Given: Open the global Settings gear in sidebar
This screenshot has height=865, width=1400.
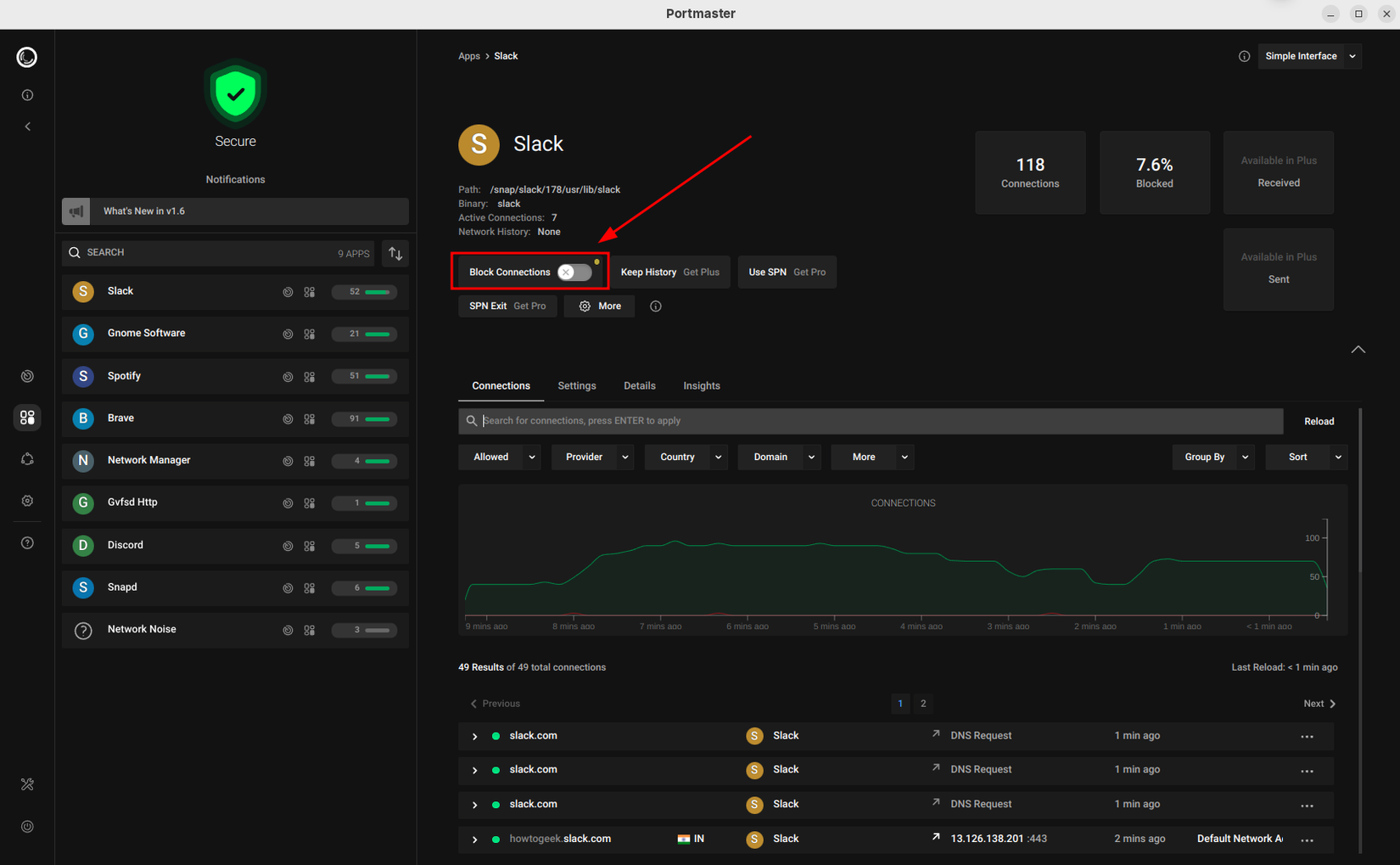Looking at the screenshot, I should click(x=27, y=501).
